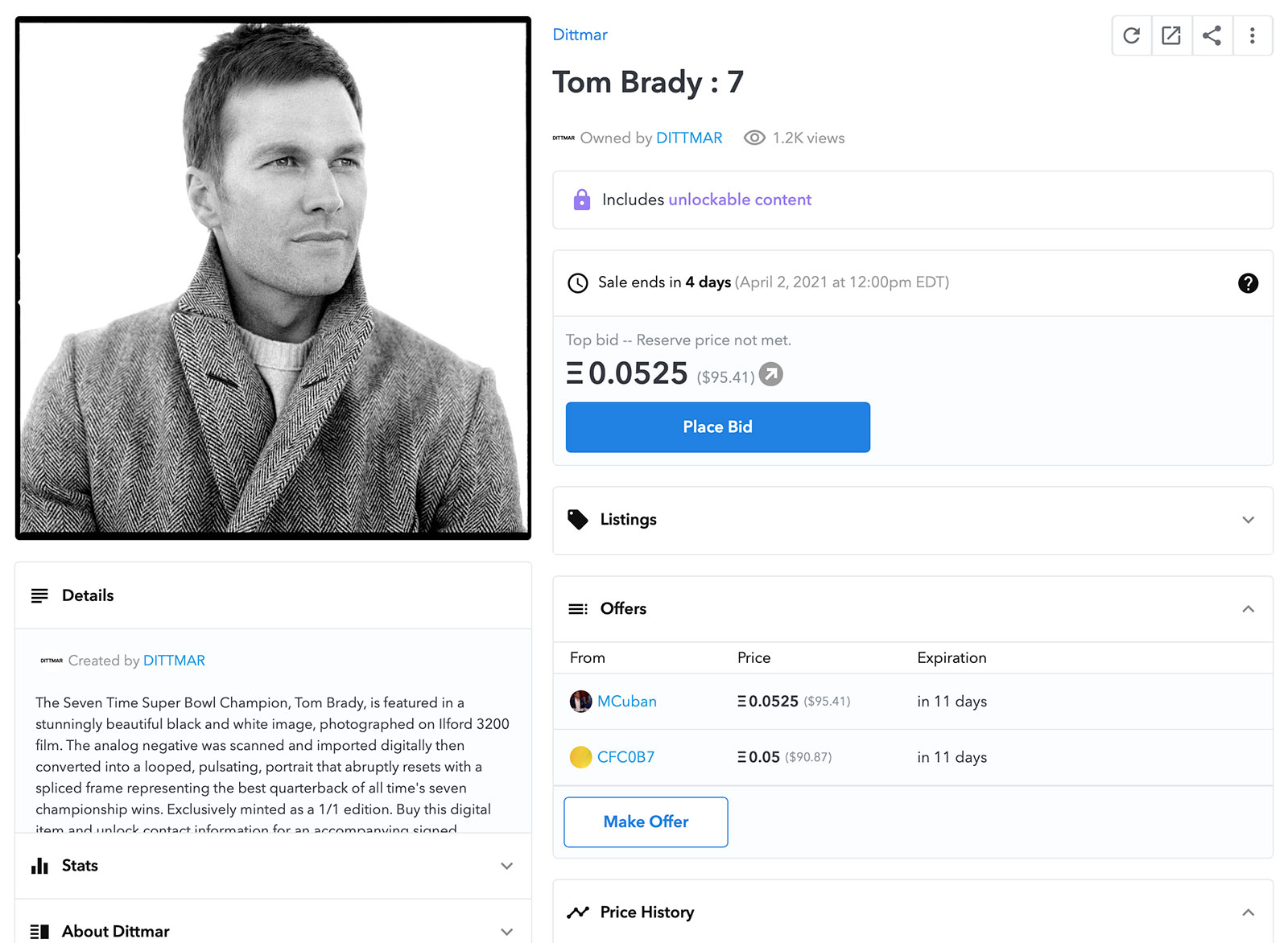This screenshot has height=943, width=1288.
Task: Click the purple lock unlockable icon
Action: tap(581, 200)
